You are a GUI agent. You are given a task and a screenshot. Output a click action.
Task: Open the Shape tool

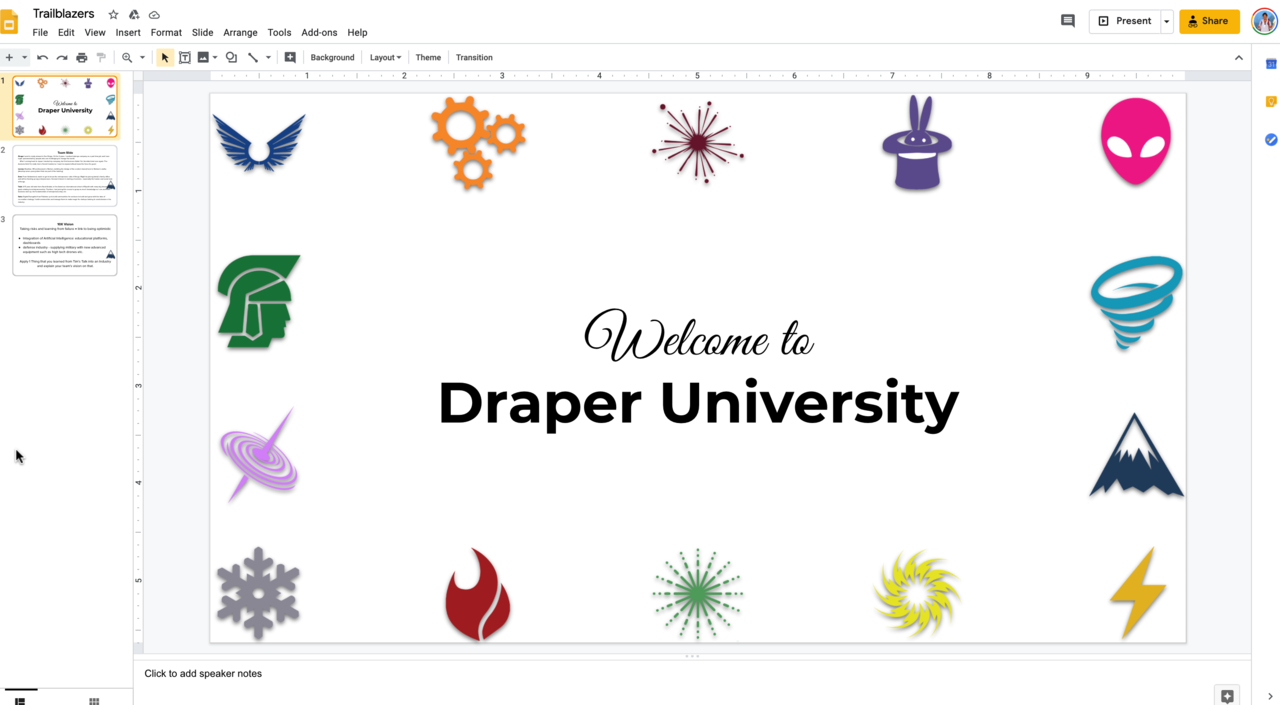click(231, 58)
